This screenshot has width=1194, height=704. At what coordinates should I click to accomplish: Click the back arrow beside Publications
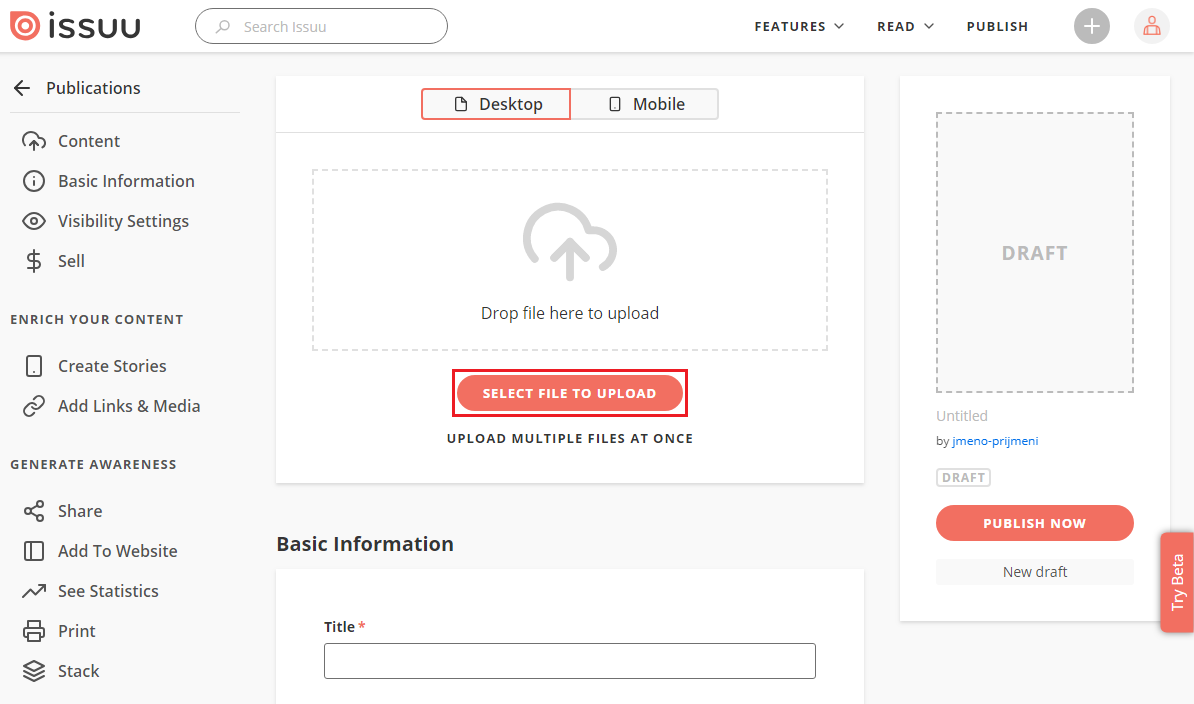click(x=22, y=88)
